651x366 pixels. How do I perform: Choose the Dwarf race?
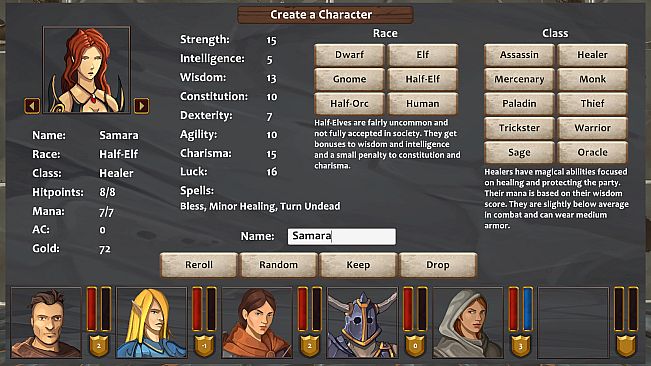click(349, 55)
